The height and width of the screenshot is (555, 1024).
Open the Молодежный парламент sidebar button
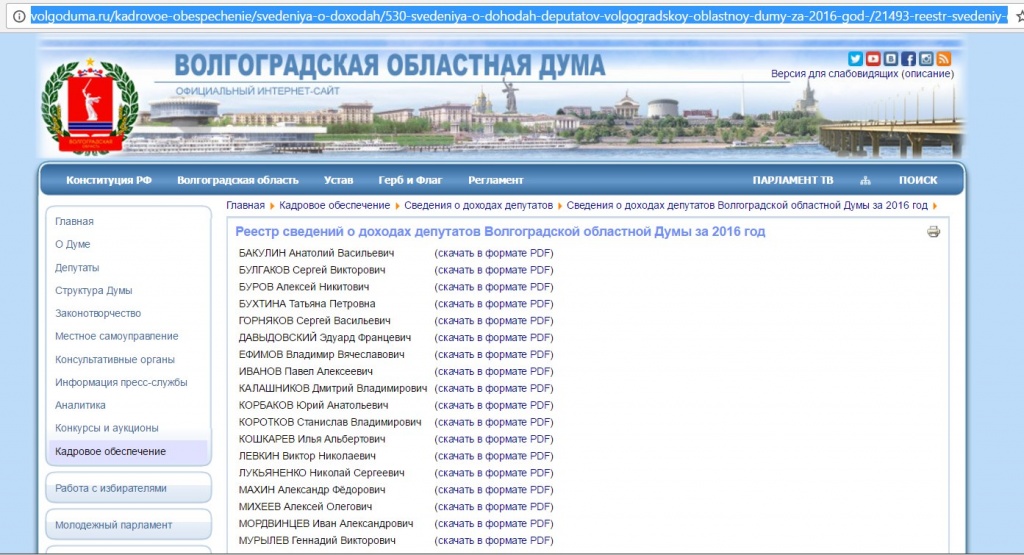click(129, 524)
